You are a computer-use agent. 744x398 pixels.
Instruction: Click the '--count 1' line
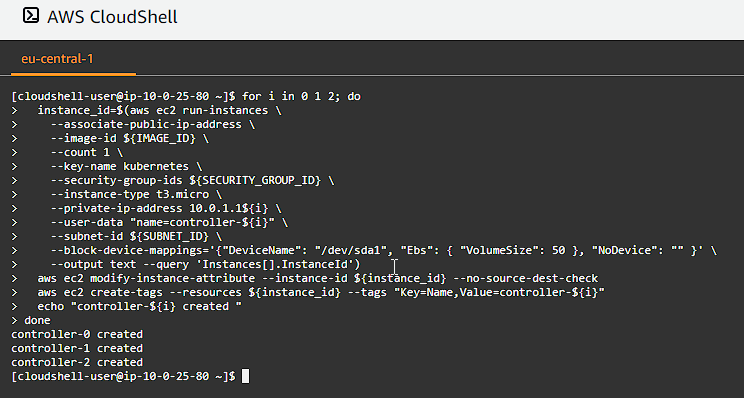(86, 152)
